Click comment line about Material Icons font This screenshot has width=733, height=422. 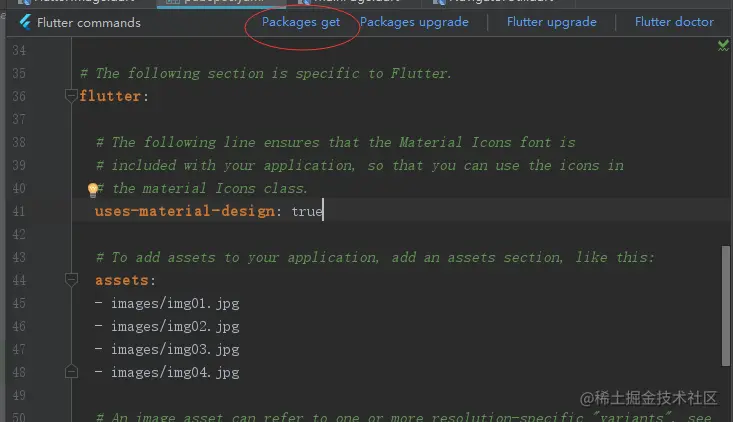click(336, 142)
